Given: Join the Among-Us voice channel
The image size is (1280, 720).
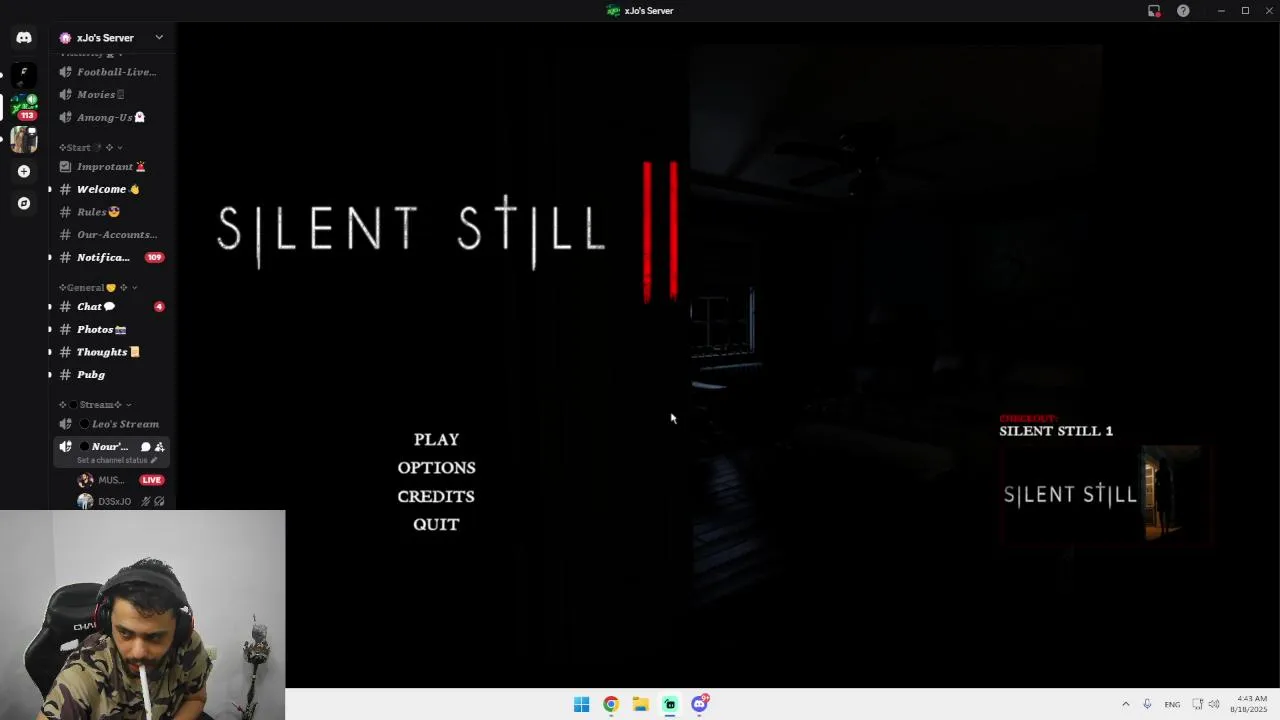Looking at the screenshot, I should pos(111,117).
